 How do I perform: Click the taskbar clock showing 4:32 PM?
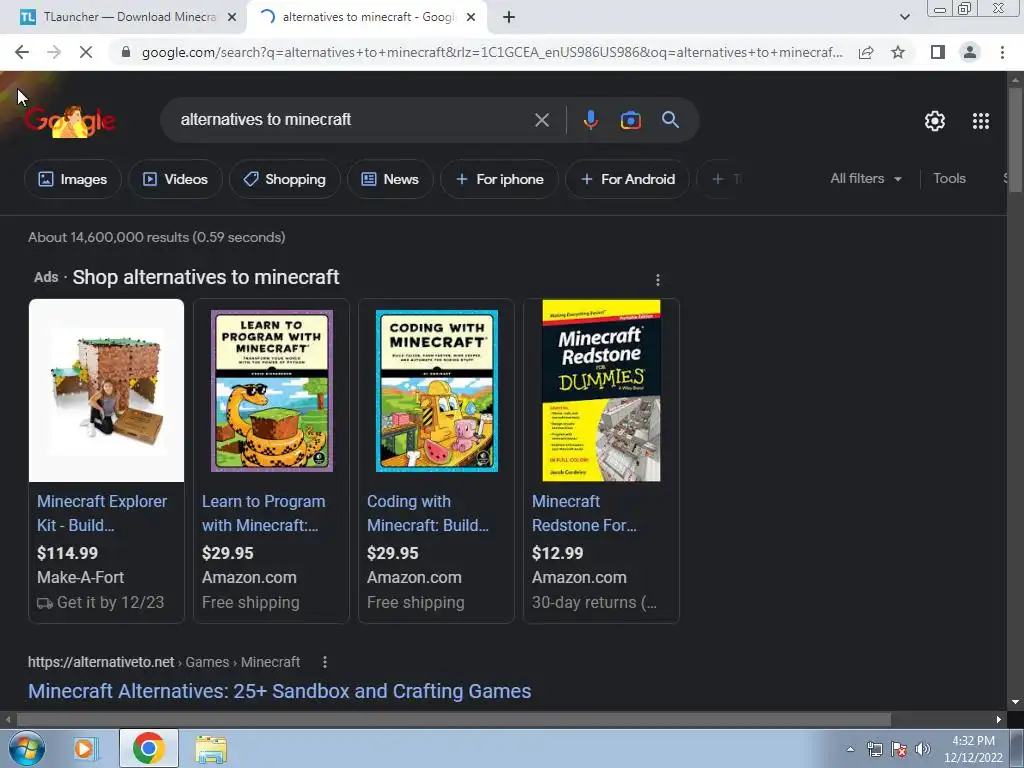pyautogui.click(x=973, y=749)
